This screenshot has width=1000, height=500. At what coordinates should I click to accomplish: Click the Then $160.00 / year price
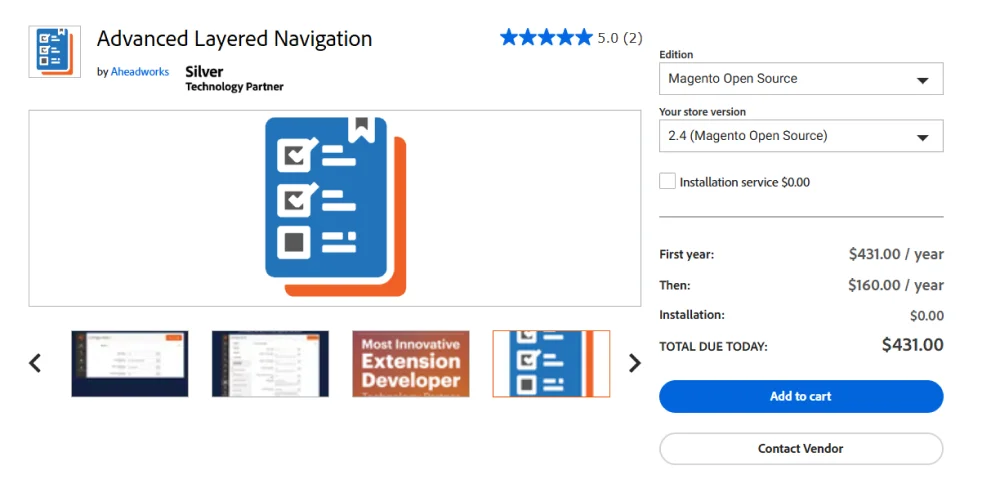point(896,285)
